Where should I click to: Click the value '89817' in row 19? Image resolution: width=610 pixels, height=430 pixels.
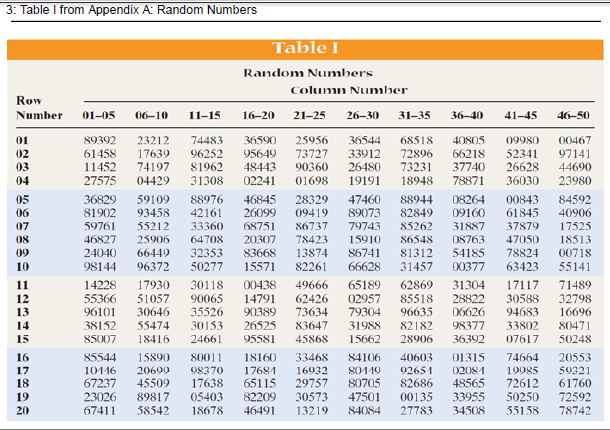[153, 397]
